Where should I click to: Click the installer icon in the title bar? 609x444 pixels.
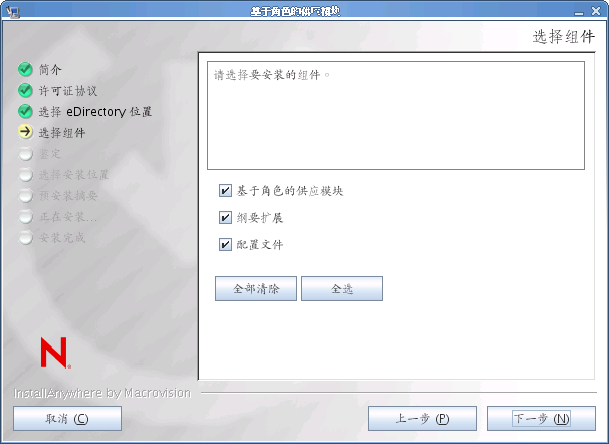pyautogui.click(x=13, y=11)
